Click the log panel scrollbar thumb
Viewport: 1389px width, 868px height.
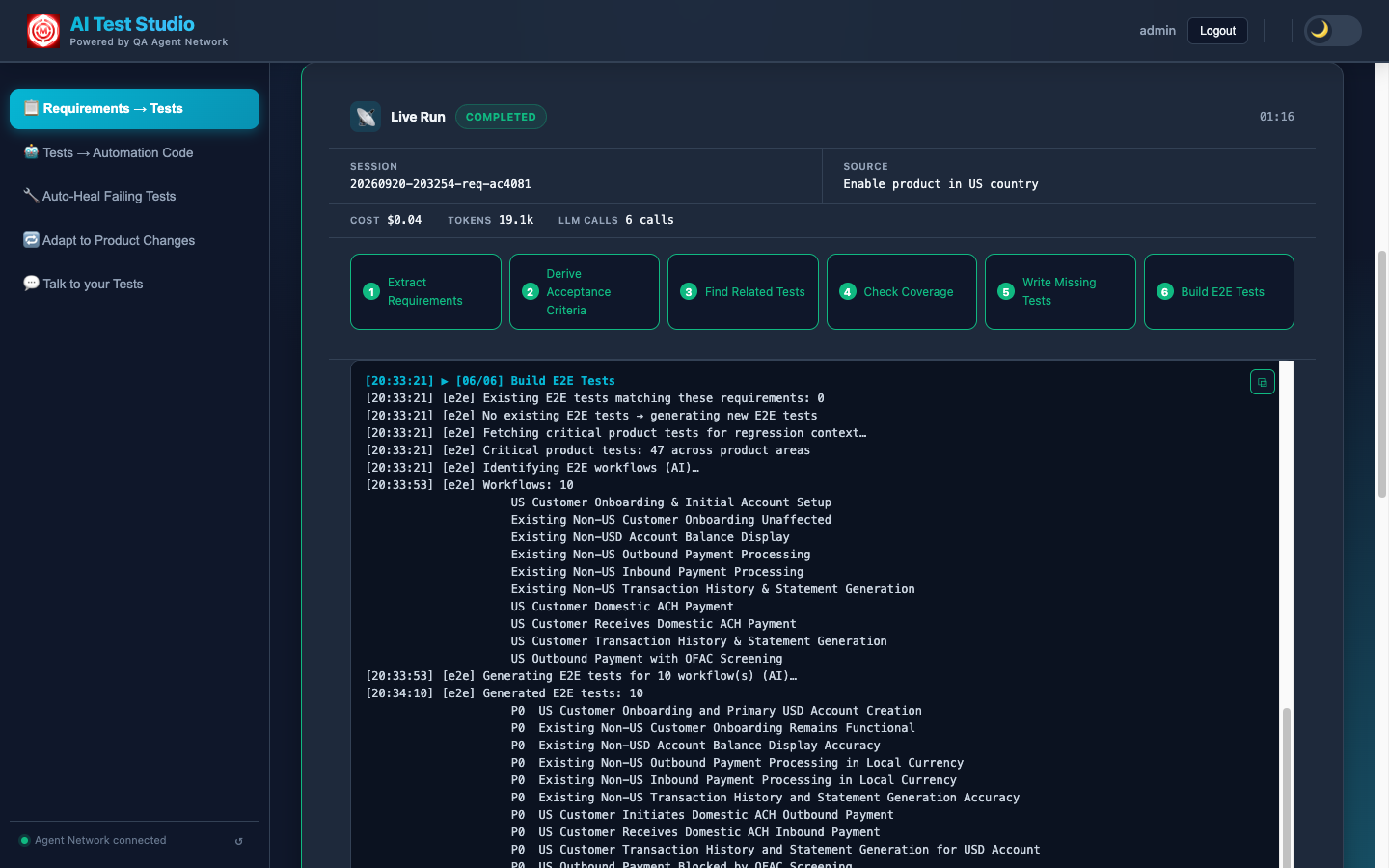[1286, 787]
